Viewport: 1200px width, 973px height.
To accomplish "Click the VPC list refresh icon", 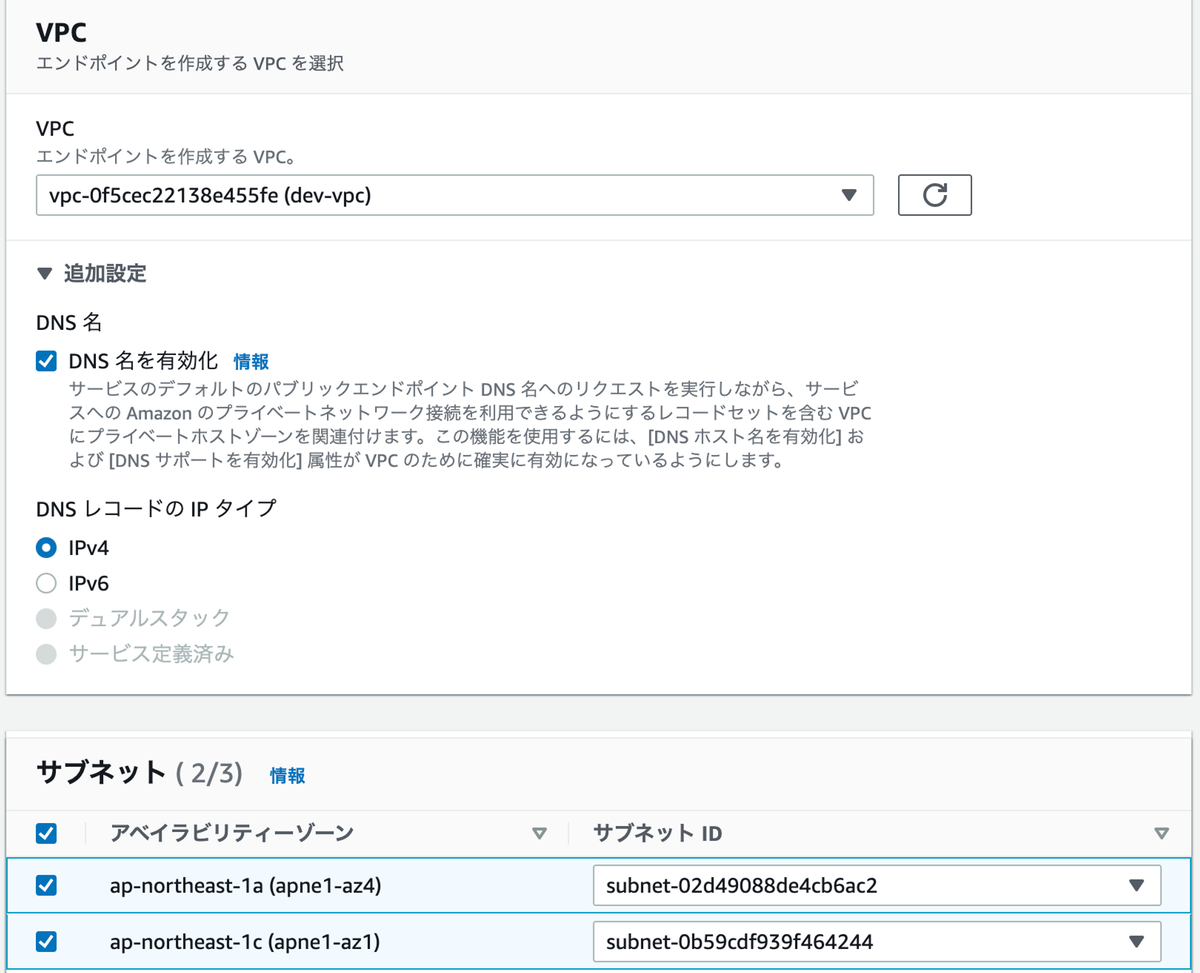I will pos(934,195).
